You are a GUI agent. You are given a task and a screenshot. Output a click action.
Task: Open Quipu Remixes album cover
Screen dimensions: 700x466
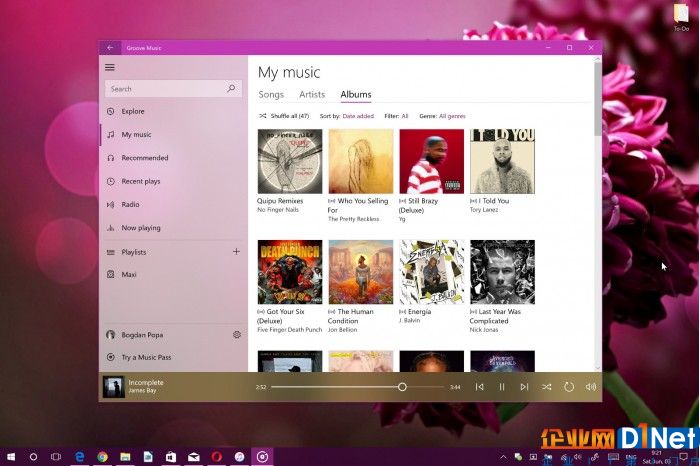pos(290,161)
